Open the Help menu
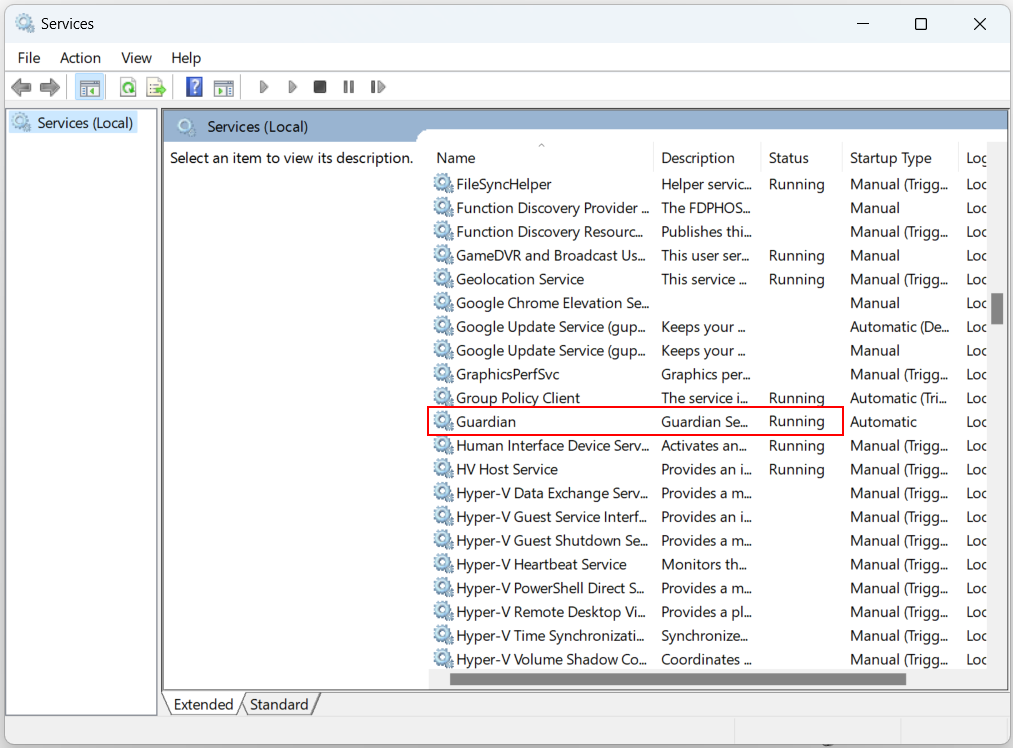The height and width of the screenshot is (748, 1013). [186, 58]
